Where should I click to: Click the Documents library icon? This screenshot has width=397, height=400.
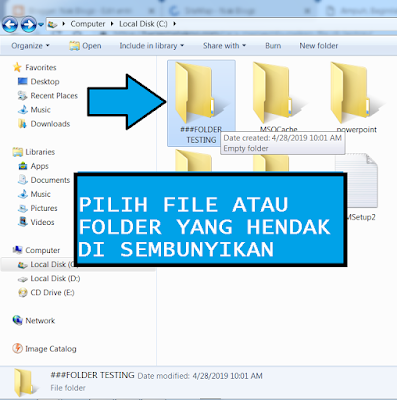[23, 180]
